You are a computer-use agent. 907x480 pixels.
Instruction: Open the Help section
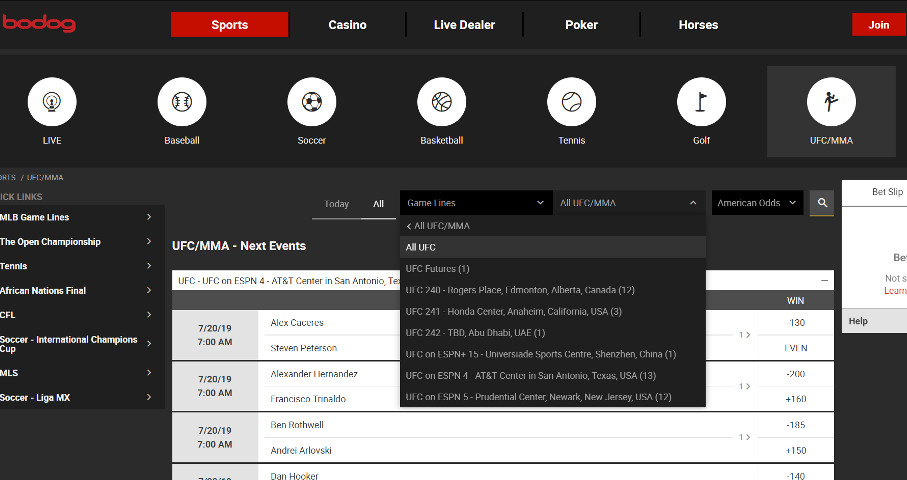pyautogui.click(x=875, y=321)
